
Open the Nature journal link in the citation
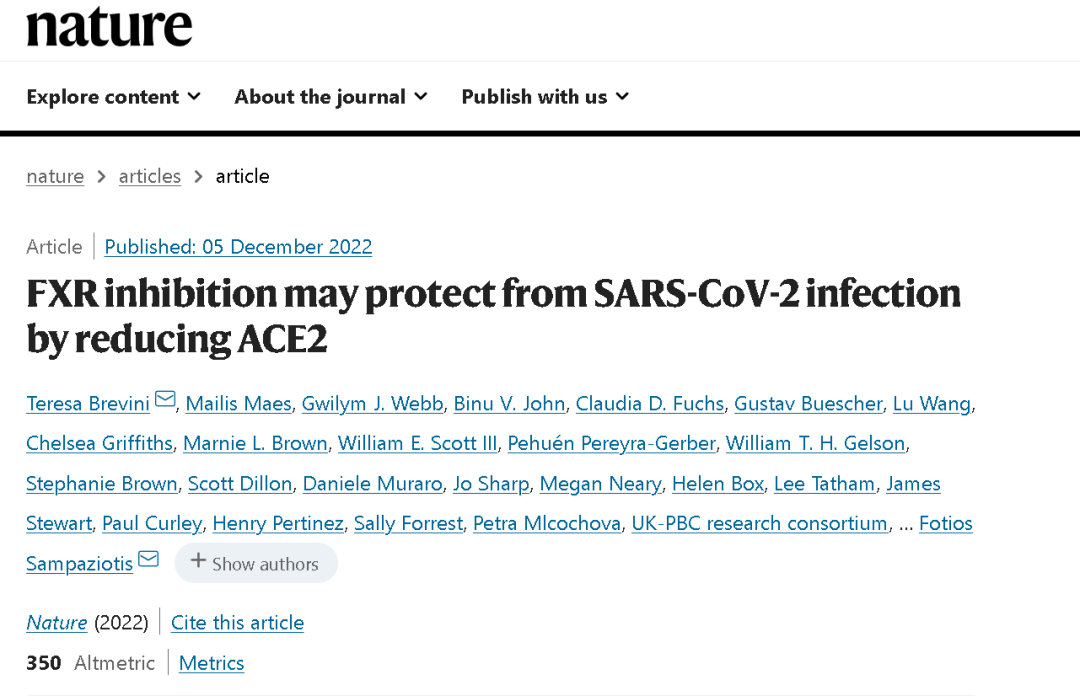coord(56,623)
